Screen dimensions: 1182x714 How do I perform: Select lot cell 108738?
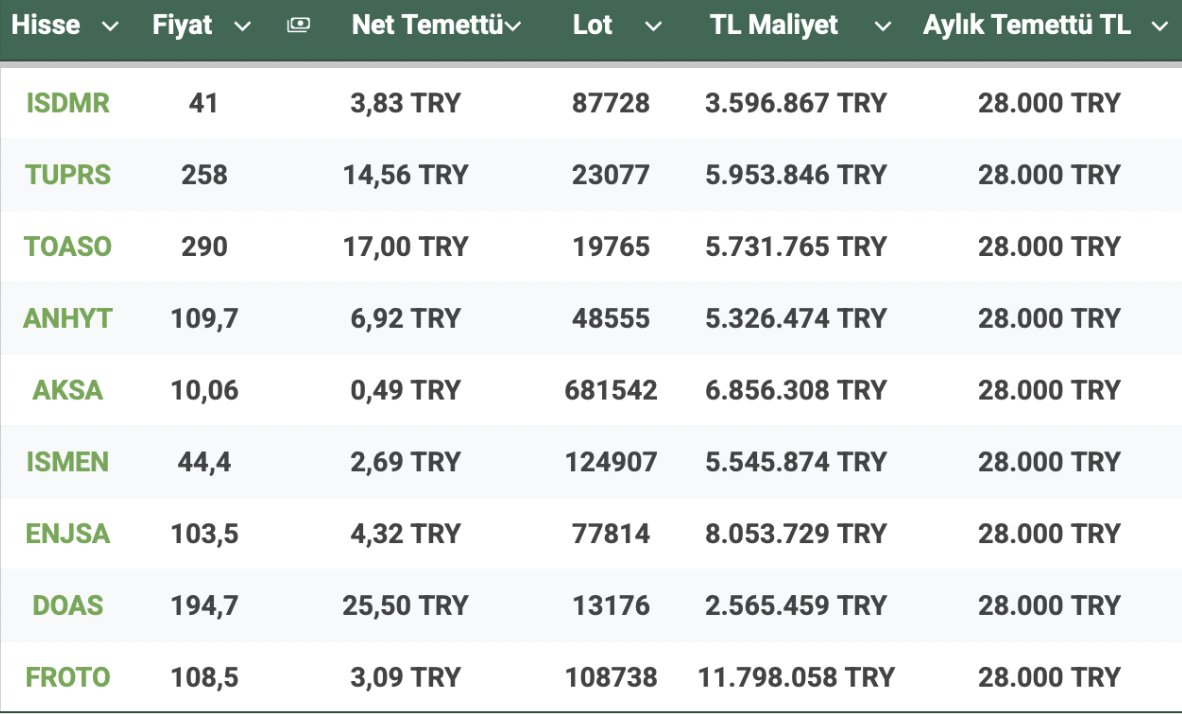click(x=611, y=677)
